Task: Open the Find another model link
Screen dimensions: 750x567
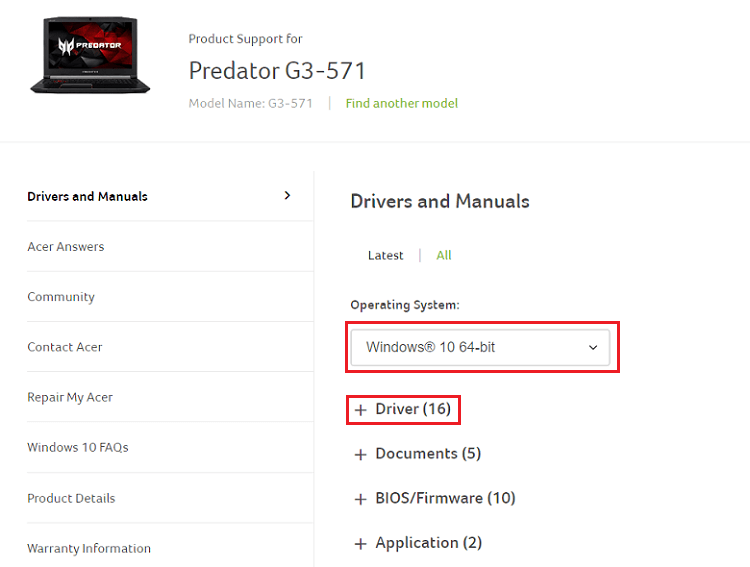Action: [x=402, y=103]
